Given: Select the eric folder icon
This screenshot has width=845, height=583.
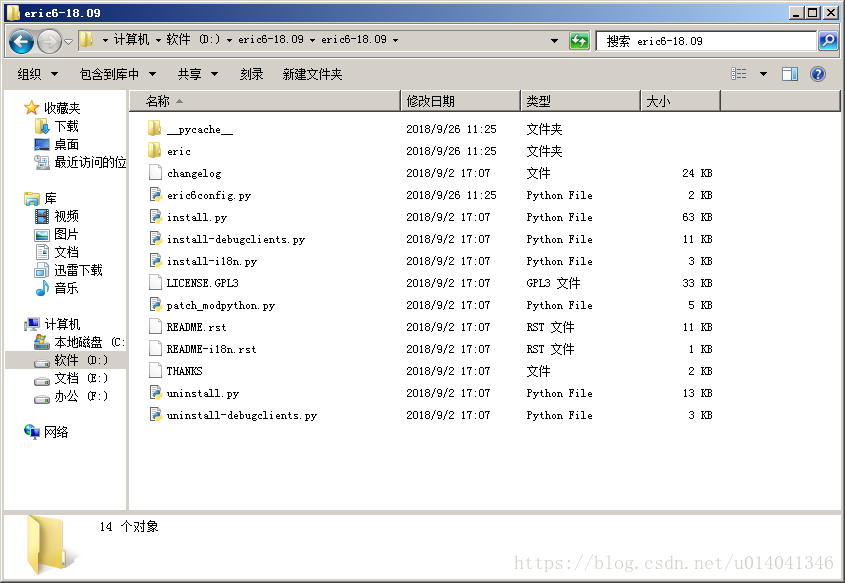Looking at the screenshot, I should tap(154, 150).
